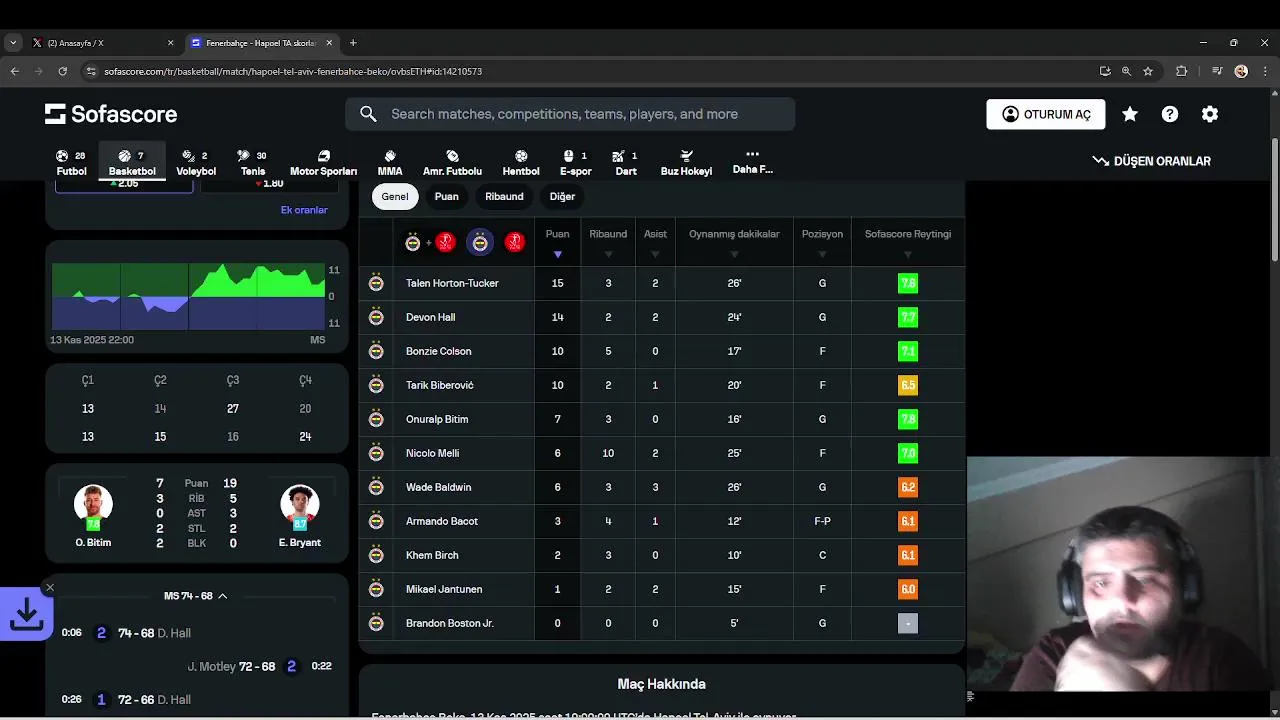Viewport: 1280px width, 720px height.
Task: Open browser extensions puzzle icon
Action: 1182,71
